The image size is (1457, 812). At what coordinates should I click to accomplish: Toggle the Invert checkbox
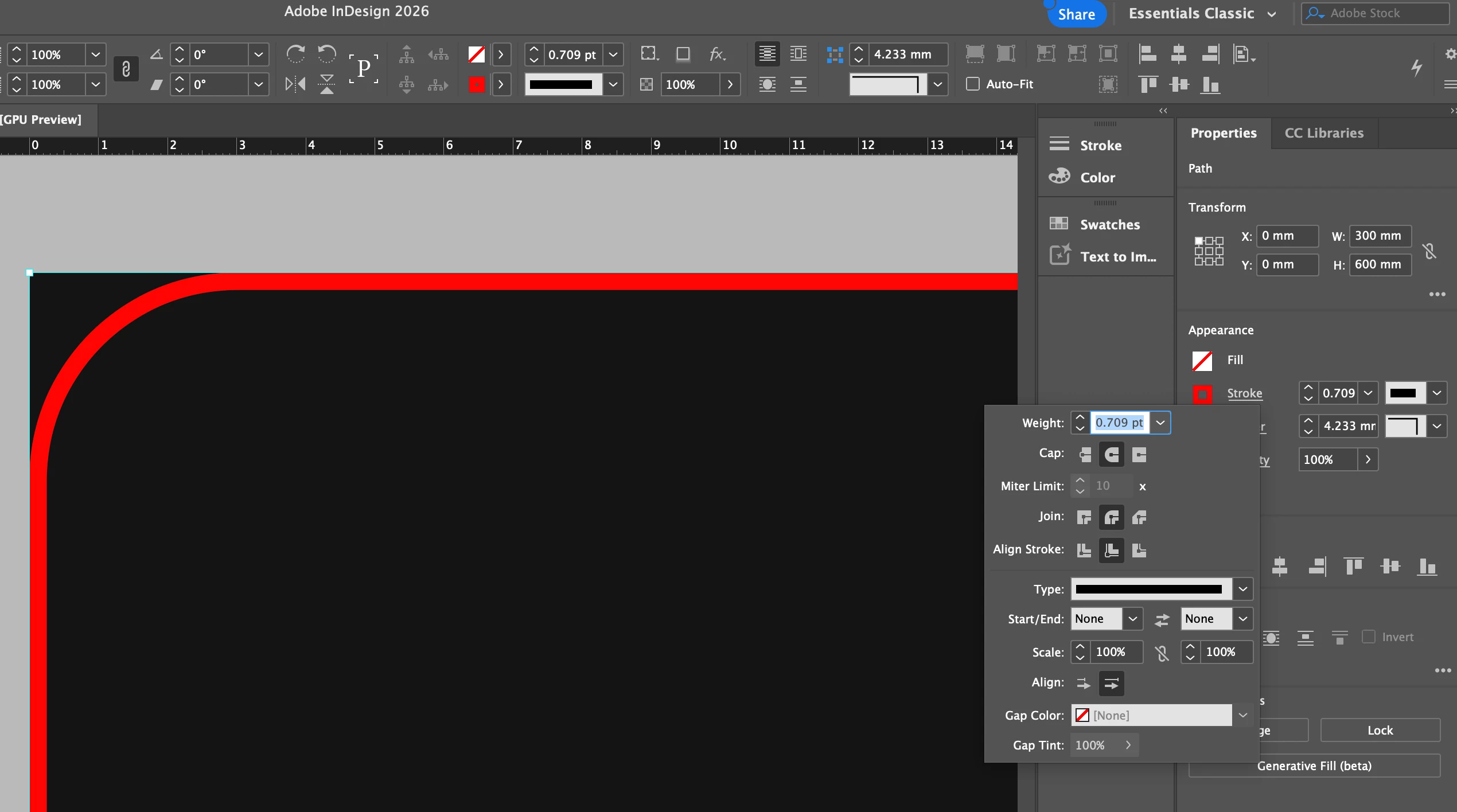coord(1369,637)
